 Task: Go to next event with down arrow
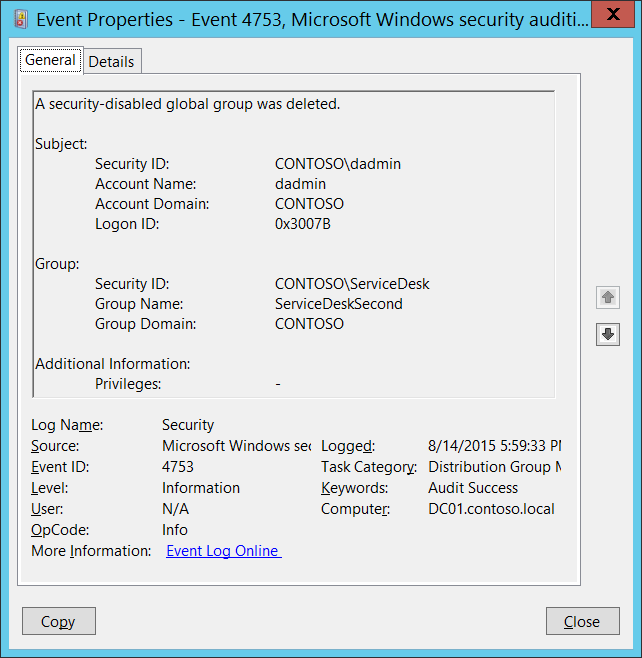click(608, 335)
